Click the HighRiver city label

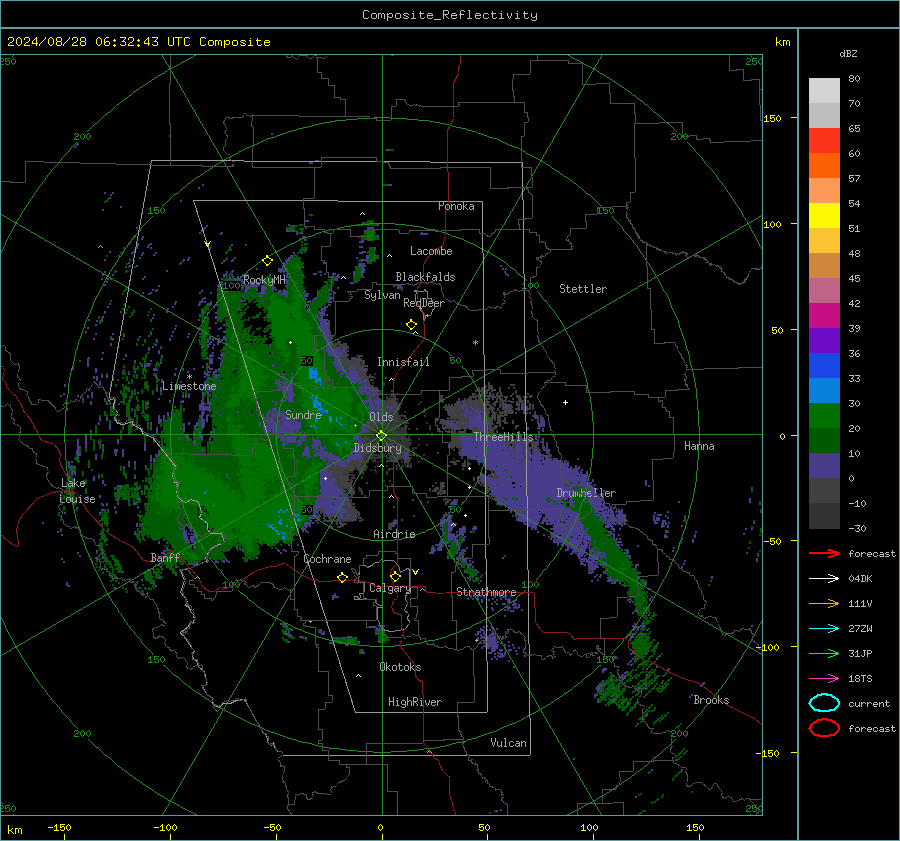pyautogui.click(x=415, y=702)
